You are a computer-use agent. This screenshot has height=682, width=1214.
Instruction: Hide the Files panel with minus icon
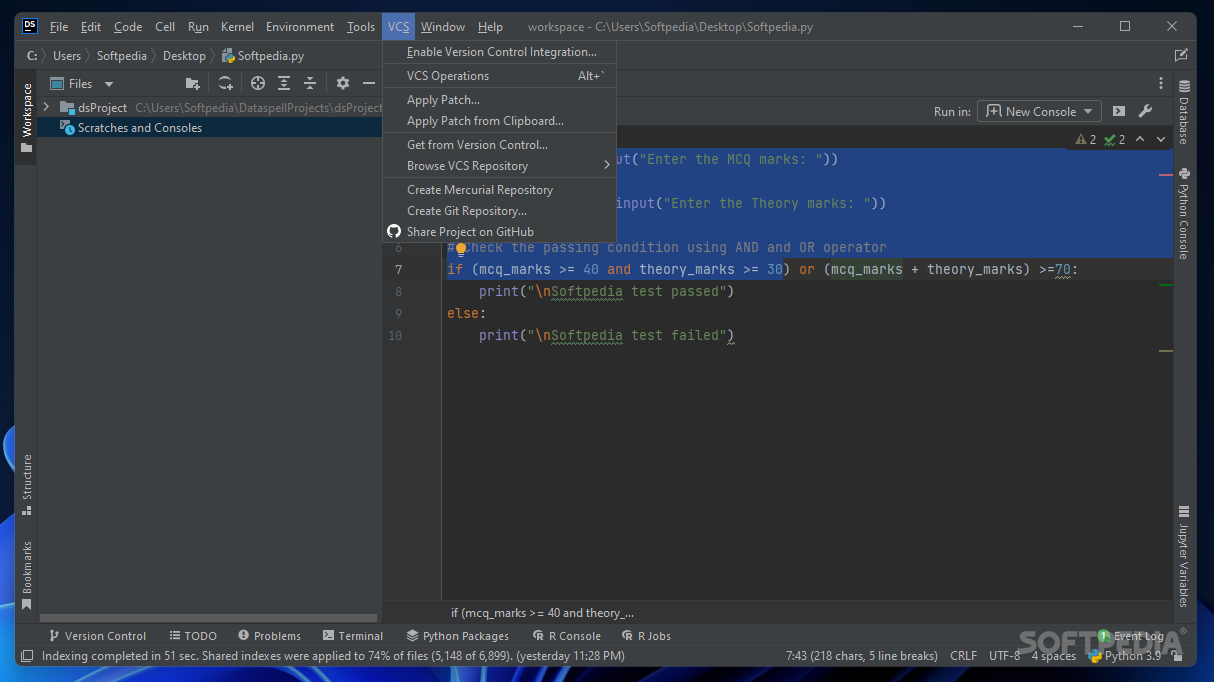[x=369, y=84]
